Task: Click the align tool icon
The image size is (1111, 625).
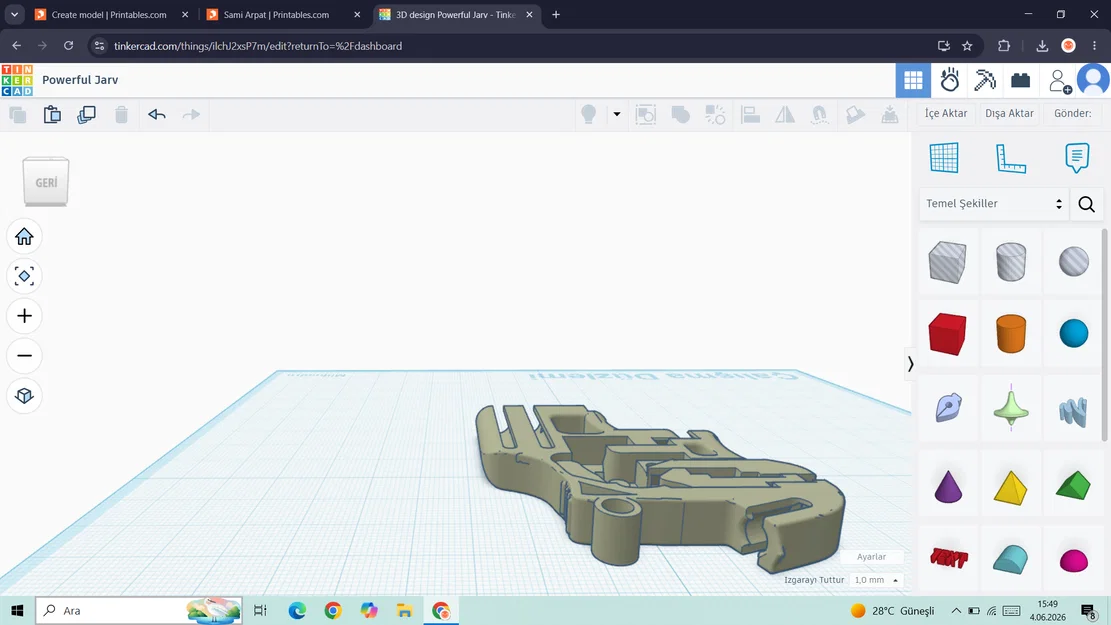Action: pos(750,114)
